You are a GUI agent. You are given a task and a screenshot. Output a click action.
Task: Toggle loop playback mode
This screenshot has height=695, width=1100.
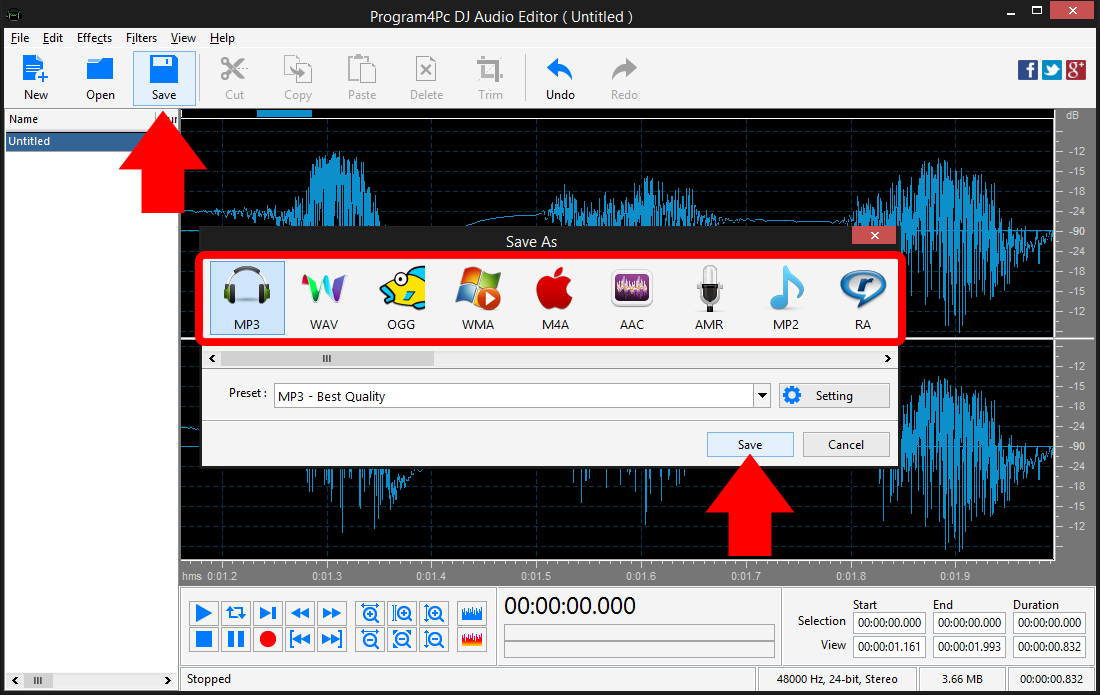(235, 613)
